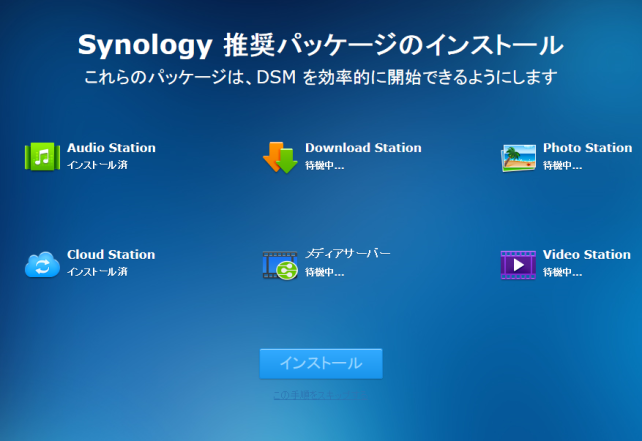Click 待機中 status under Photo Station
Image resolution: width=642 pixels, height=441 pixels.
pos(563,165)
